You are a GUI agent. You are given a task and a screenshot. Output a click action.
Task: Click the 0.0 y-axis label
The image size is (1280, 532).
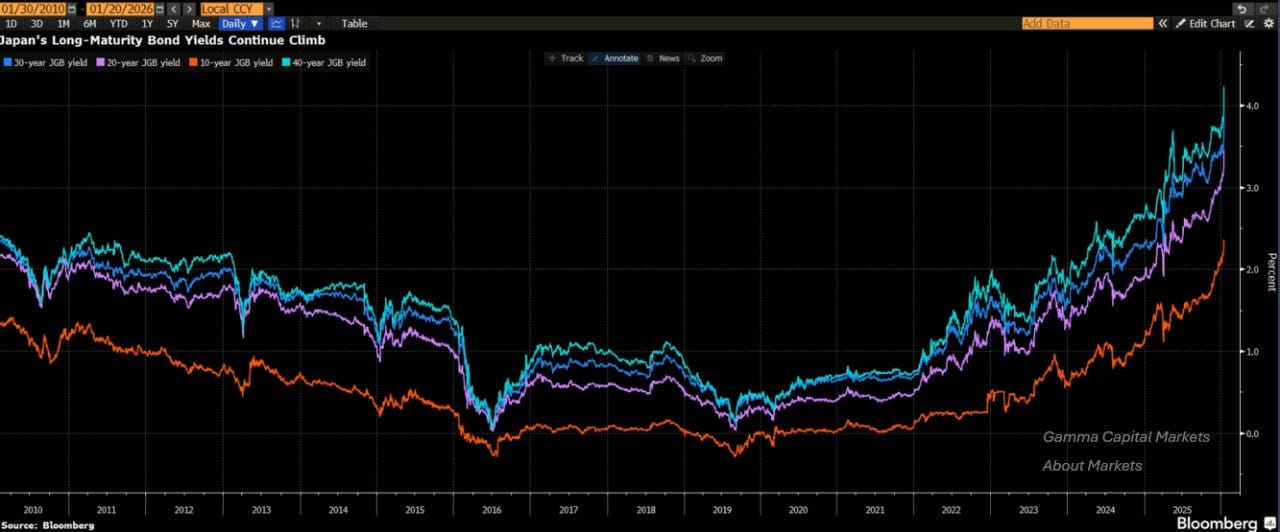1251,433
